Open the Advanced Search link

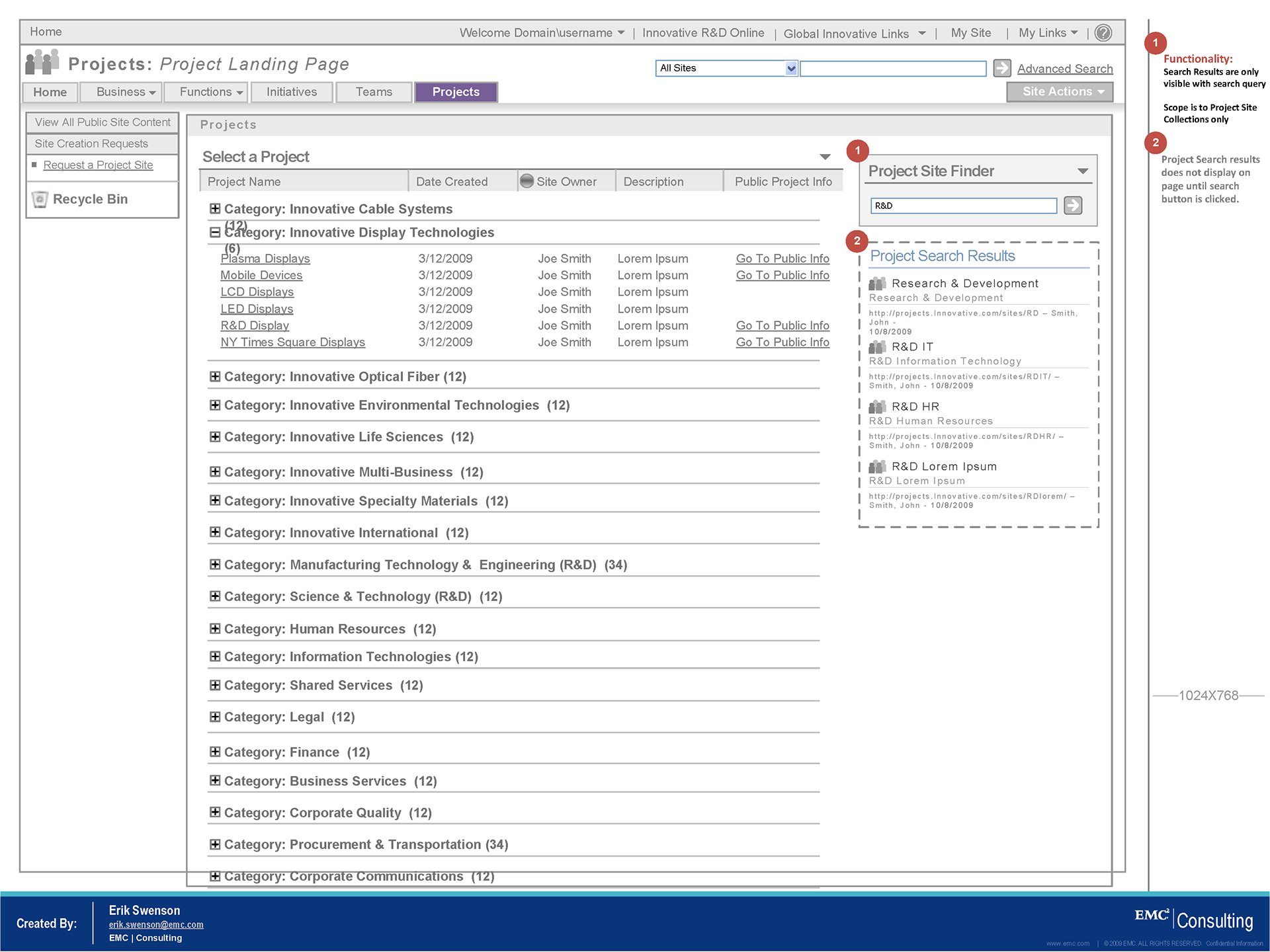tap(1064, 69)
